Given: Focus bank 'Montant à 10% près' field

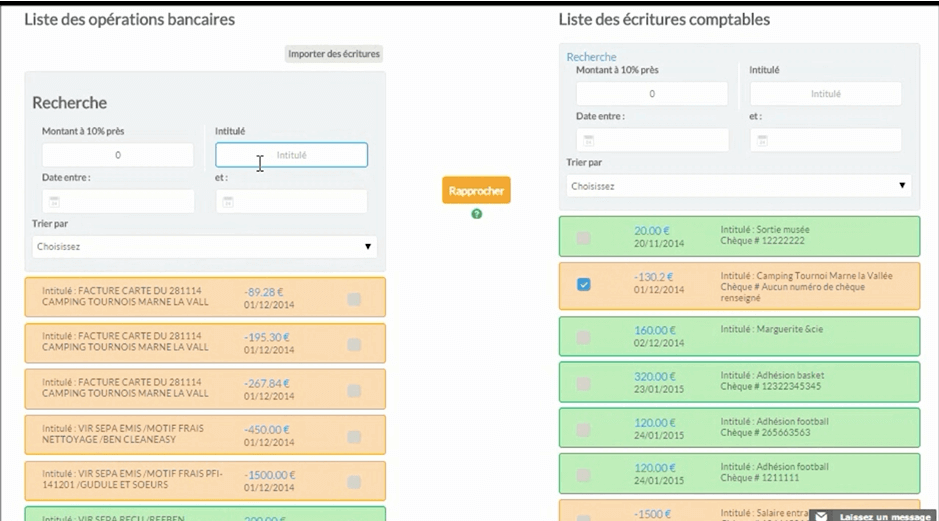Looking at the screenshot, I should tap(118, 155).
